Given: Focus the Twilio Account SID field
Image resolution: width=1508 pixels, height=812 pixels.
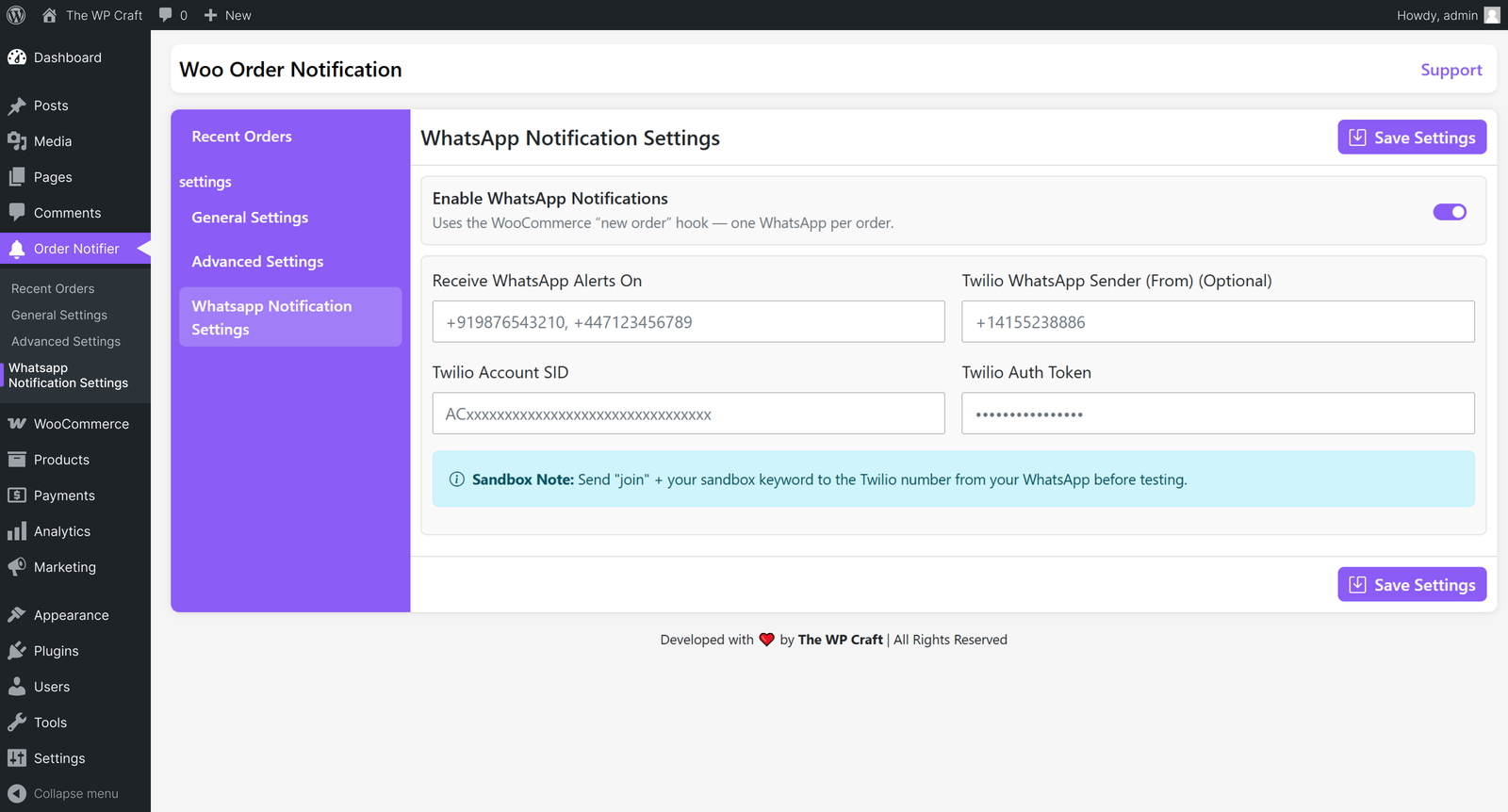Looking at the screenshot, I should 689,414.
